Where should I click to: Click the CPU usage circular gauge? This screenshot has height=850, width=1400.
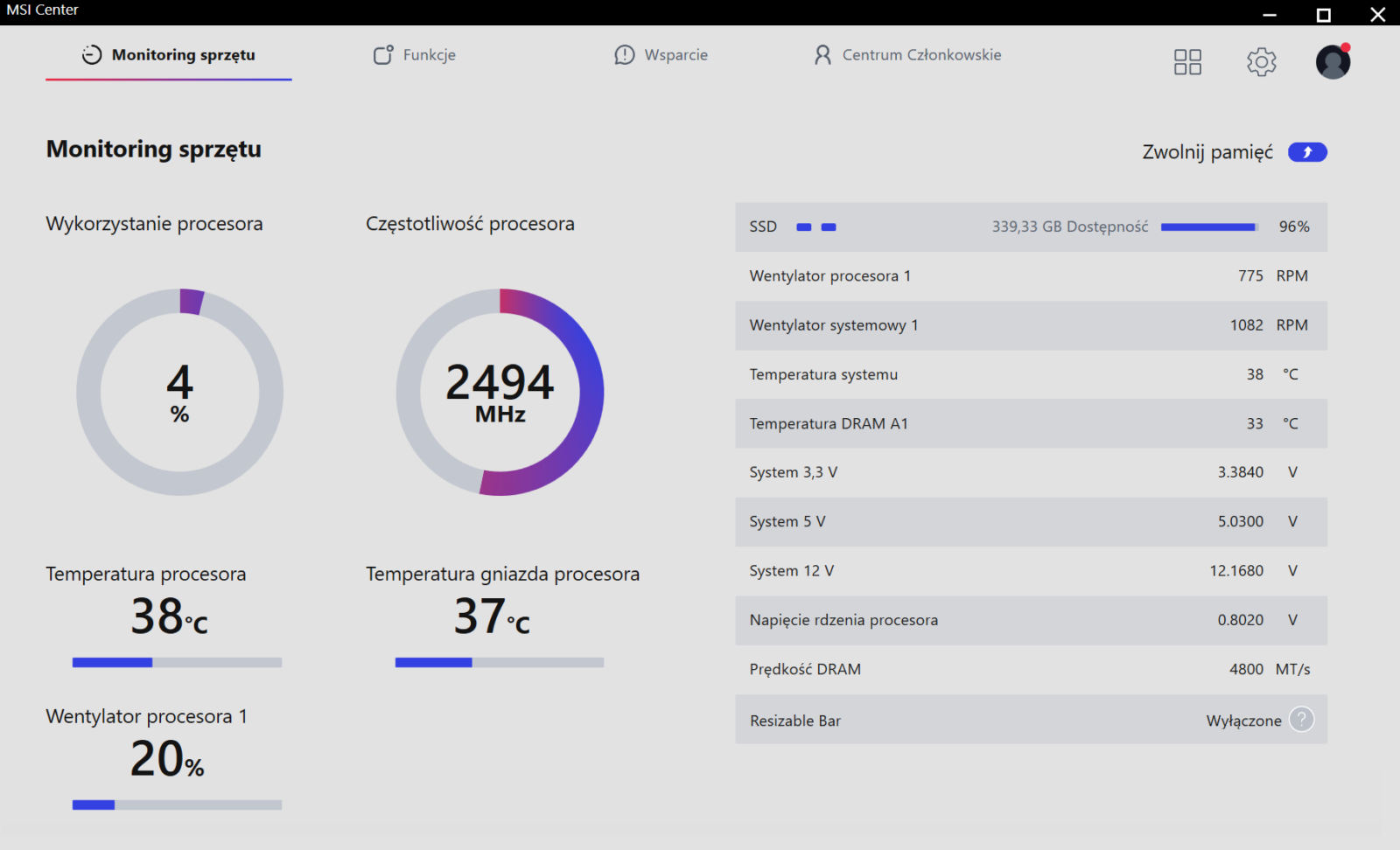coord(179,392)
